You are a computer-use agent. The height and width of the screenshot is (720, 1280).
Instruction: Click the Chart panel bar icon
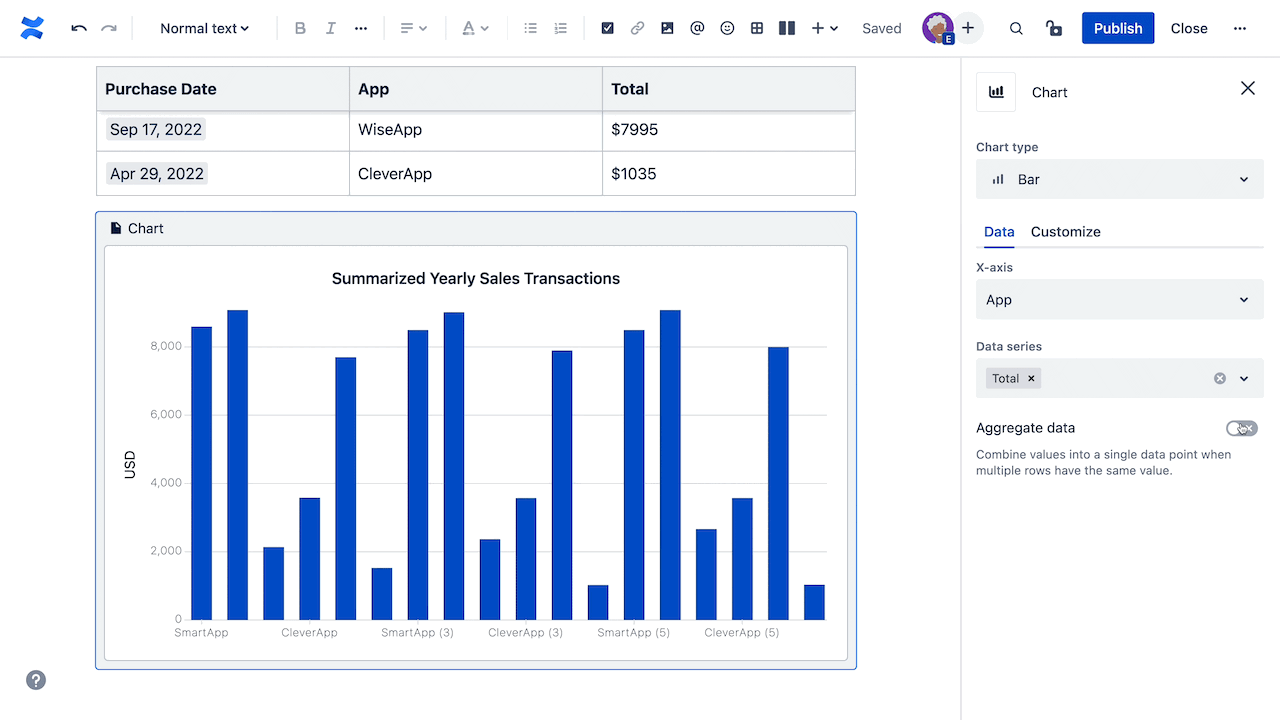(996, 92)
